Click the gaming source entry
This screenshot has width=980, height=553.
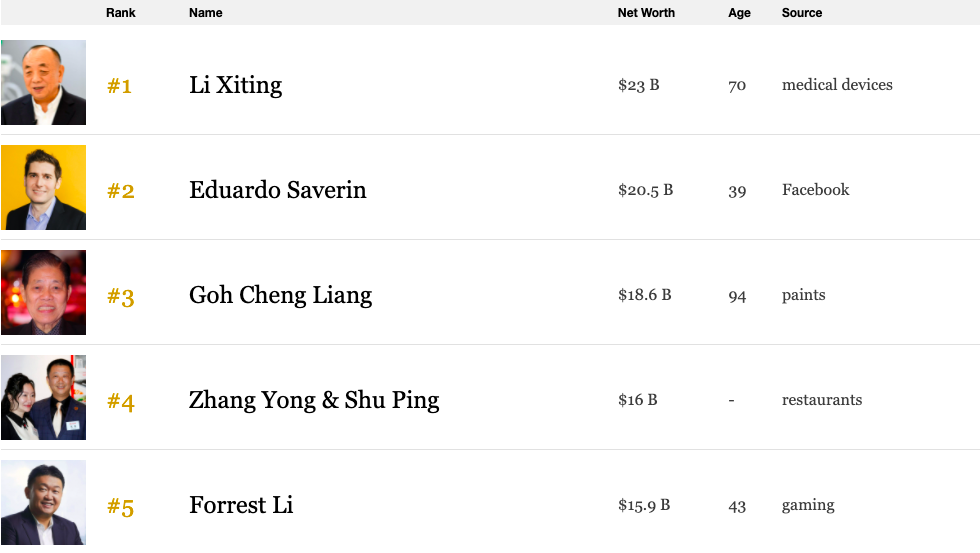click(x=808, y=505)
